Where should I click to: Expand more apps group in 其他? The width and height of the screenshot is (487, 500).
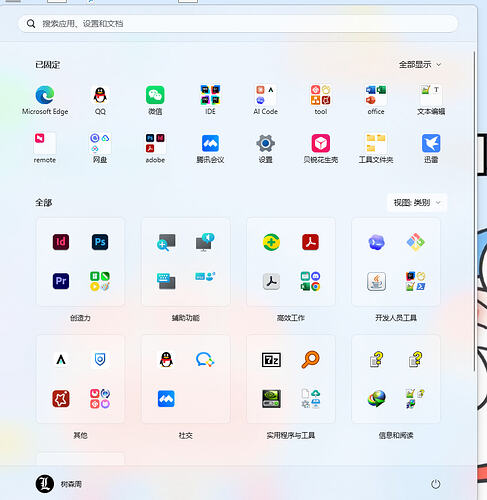(x=100, y=399)
